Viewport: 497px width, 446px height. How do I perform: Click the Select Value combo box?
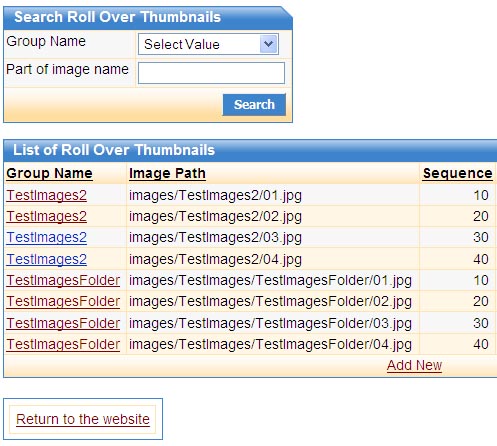point(208,44)
